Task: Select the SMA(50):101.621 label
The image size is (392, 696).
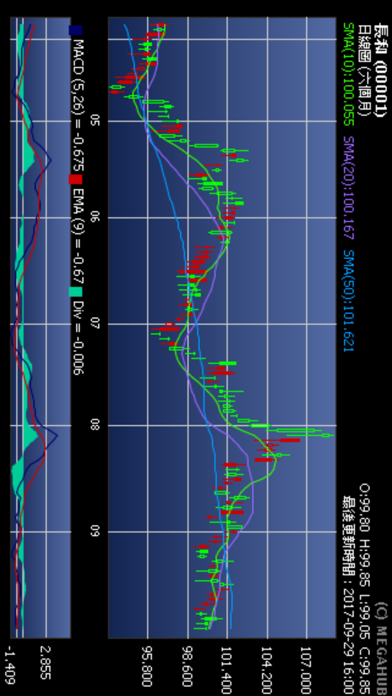Action: pos(348,301)
